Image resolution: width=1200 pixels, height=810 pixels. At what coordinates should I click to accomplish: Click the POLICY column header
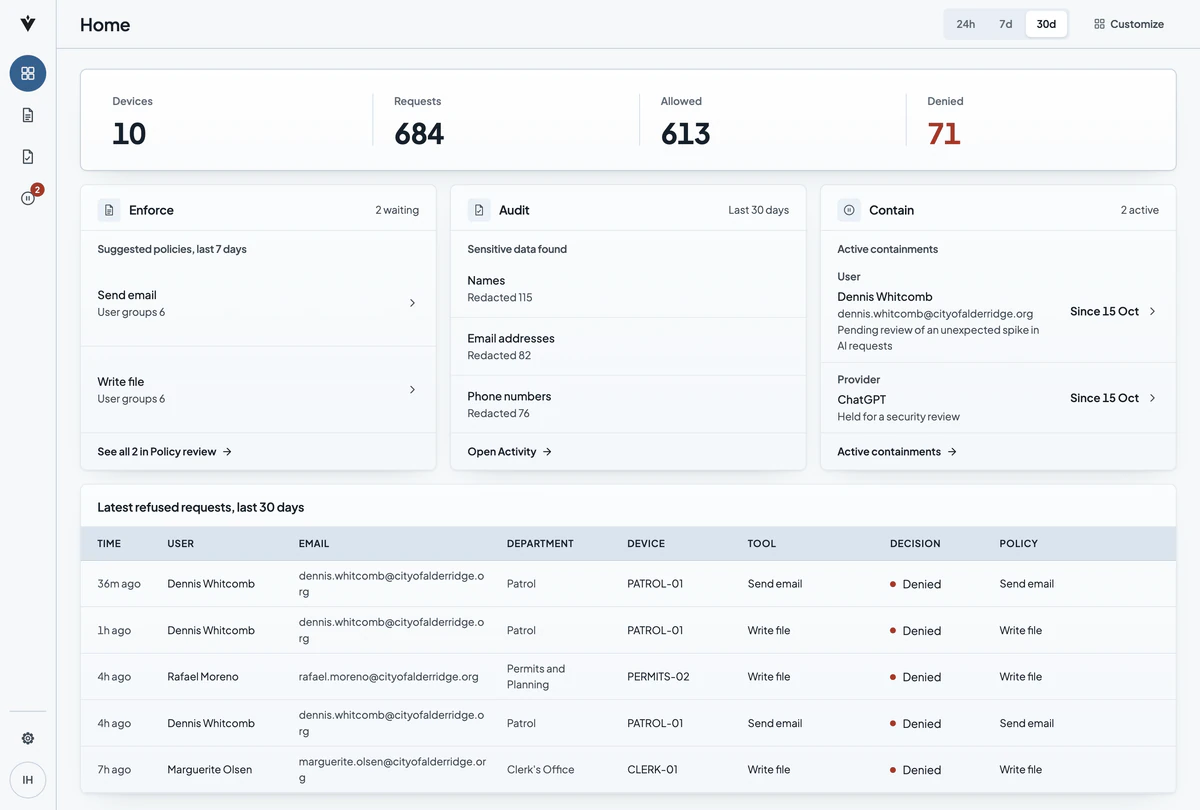click(1019, 544)
